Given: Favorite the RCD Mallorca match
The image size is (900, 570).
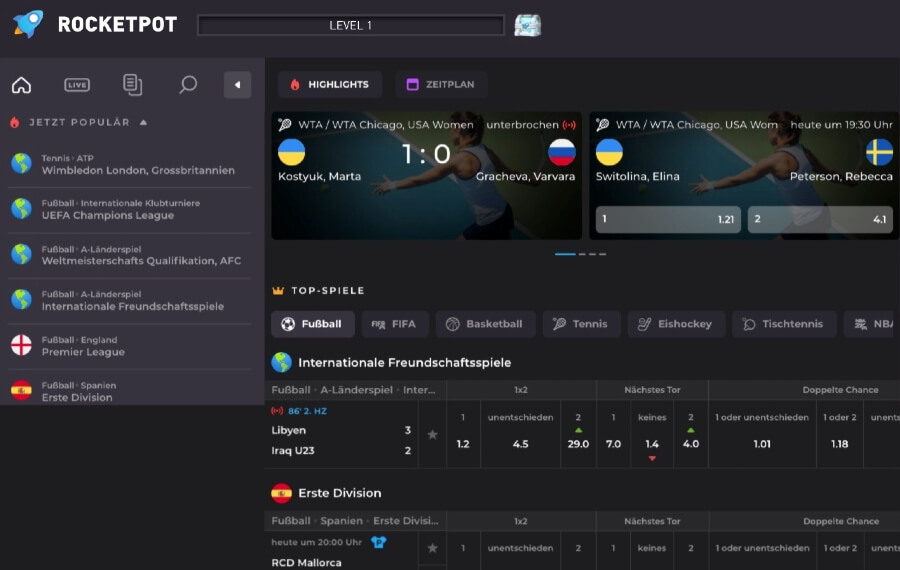Looking at the screenshot, I should [433, 548].
